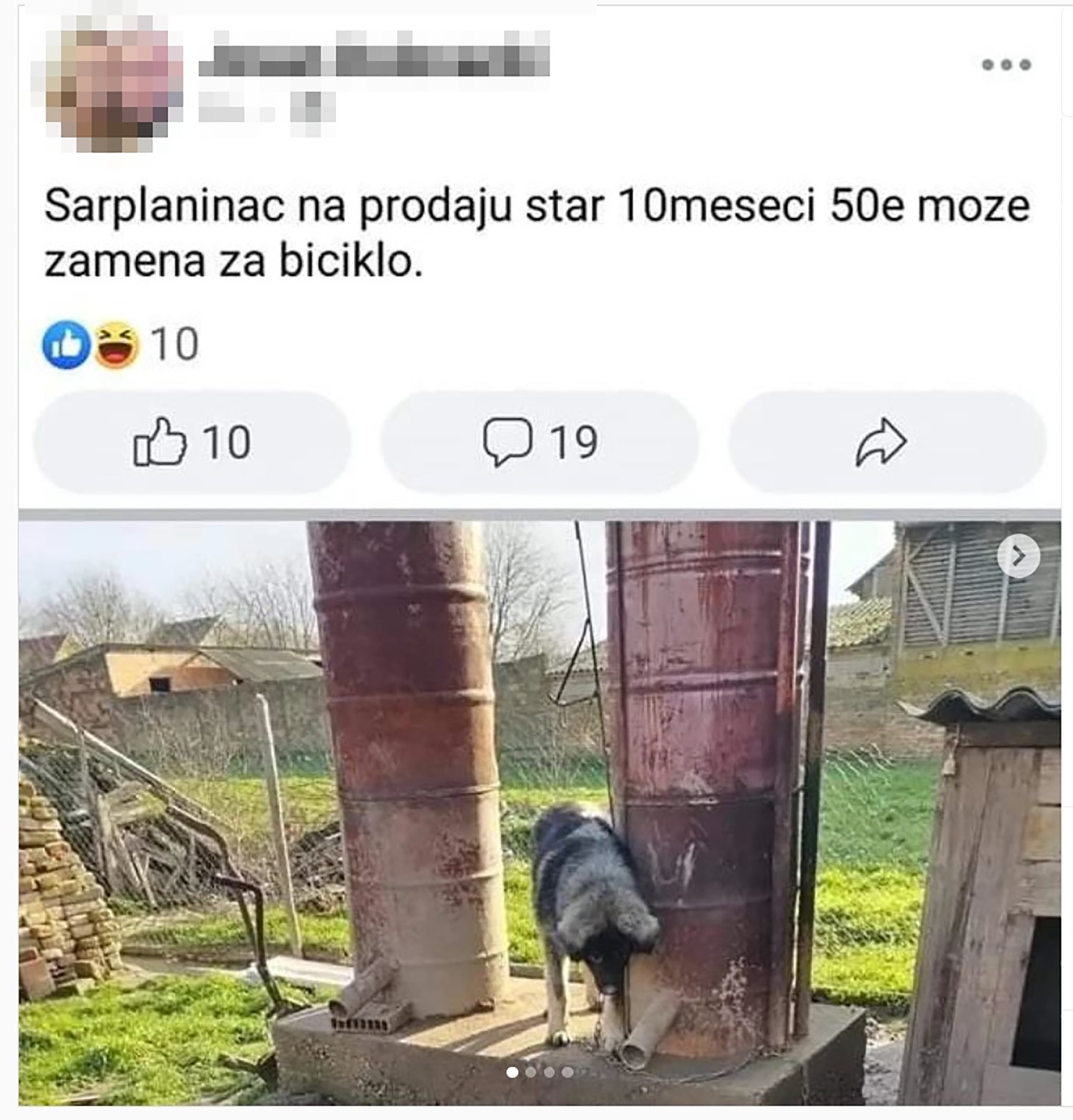Select the first carousel dot indicator
The width and height of the screenshot is (1073, 1120).
pyautogui.click(x=512, y=1072)
